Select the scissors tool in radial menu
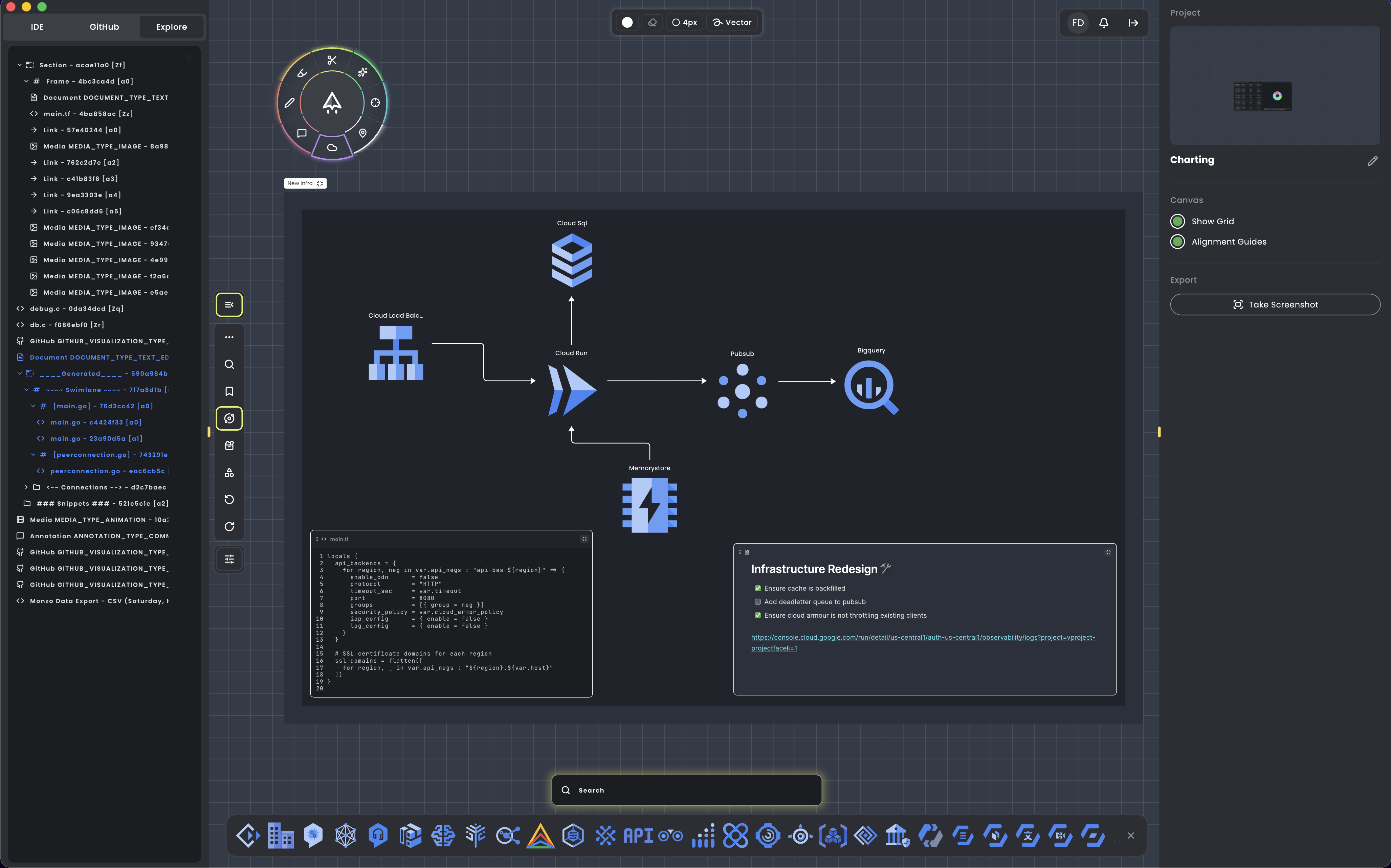 331,60
